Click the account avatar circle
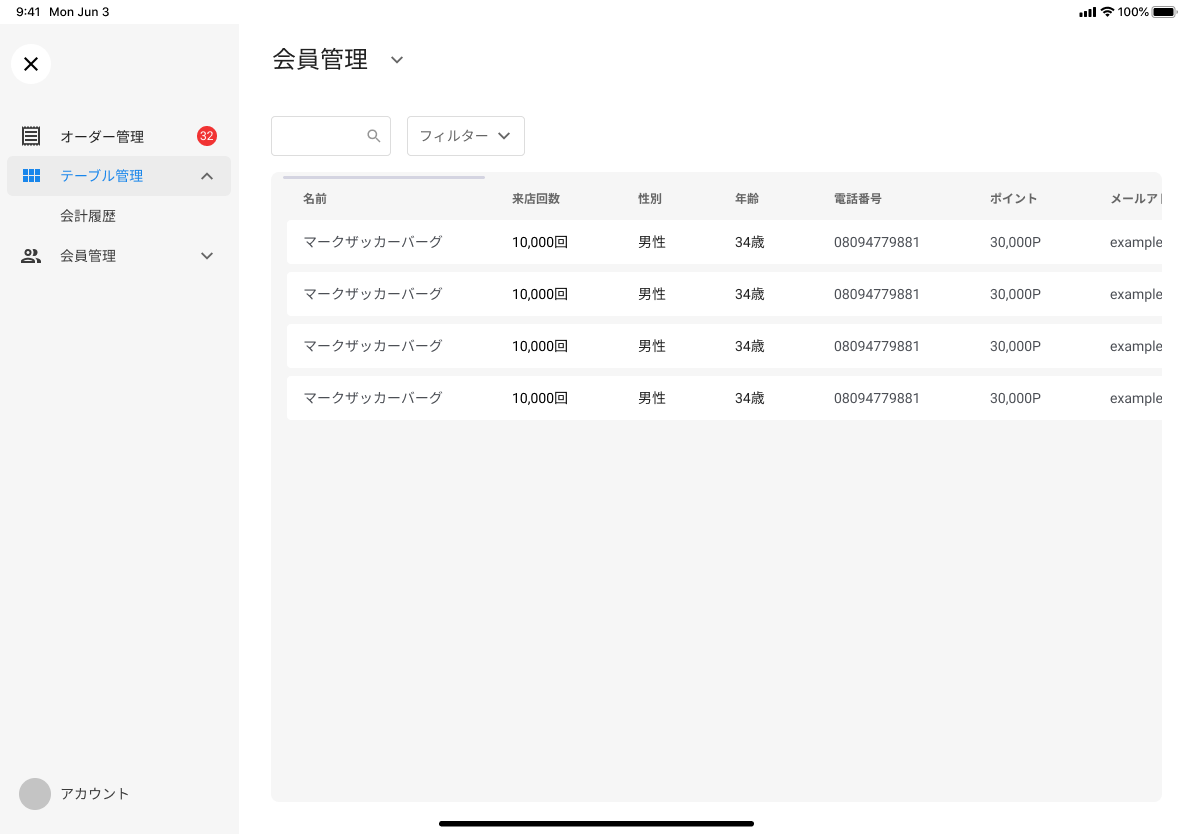The image size is (1194, 834). point(35,794)
